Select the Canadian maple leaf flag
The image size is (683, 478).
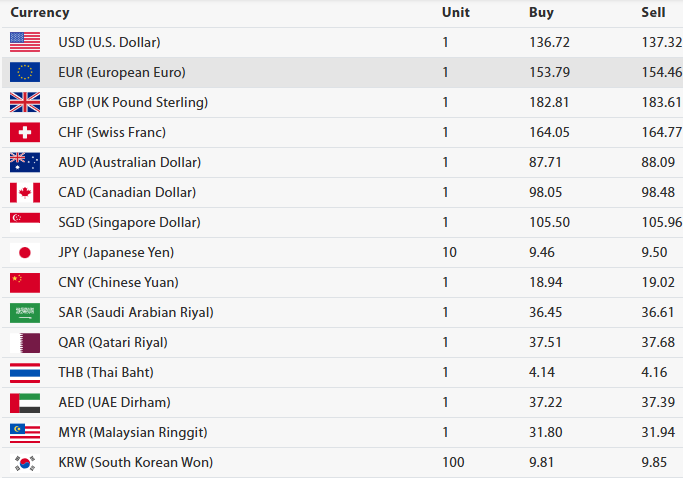(25, 193)
